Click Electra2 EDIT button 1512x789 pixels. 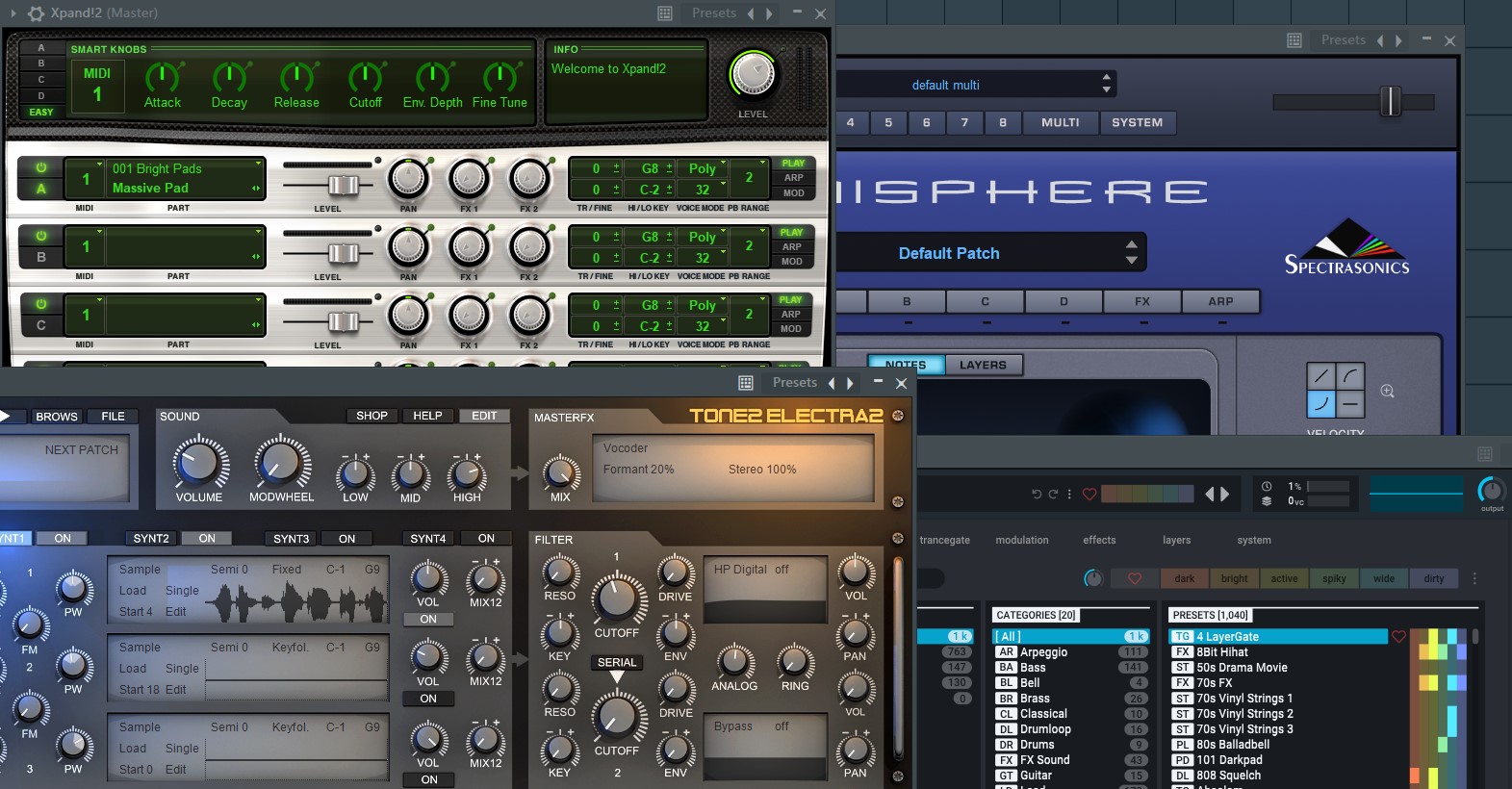484,416
